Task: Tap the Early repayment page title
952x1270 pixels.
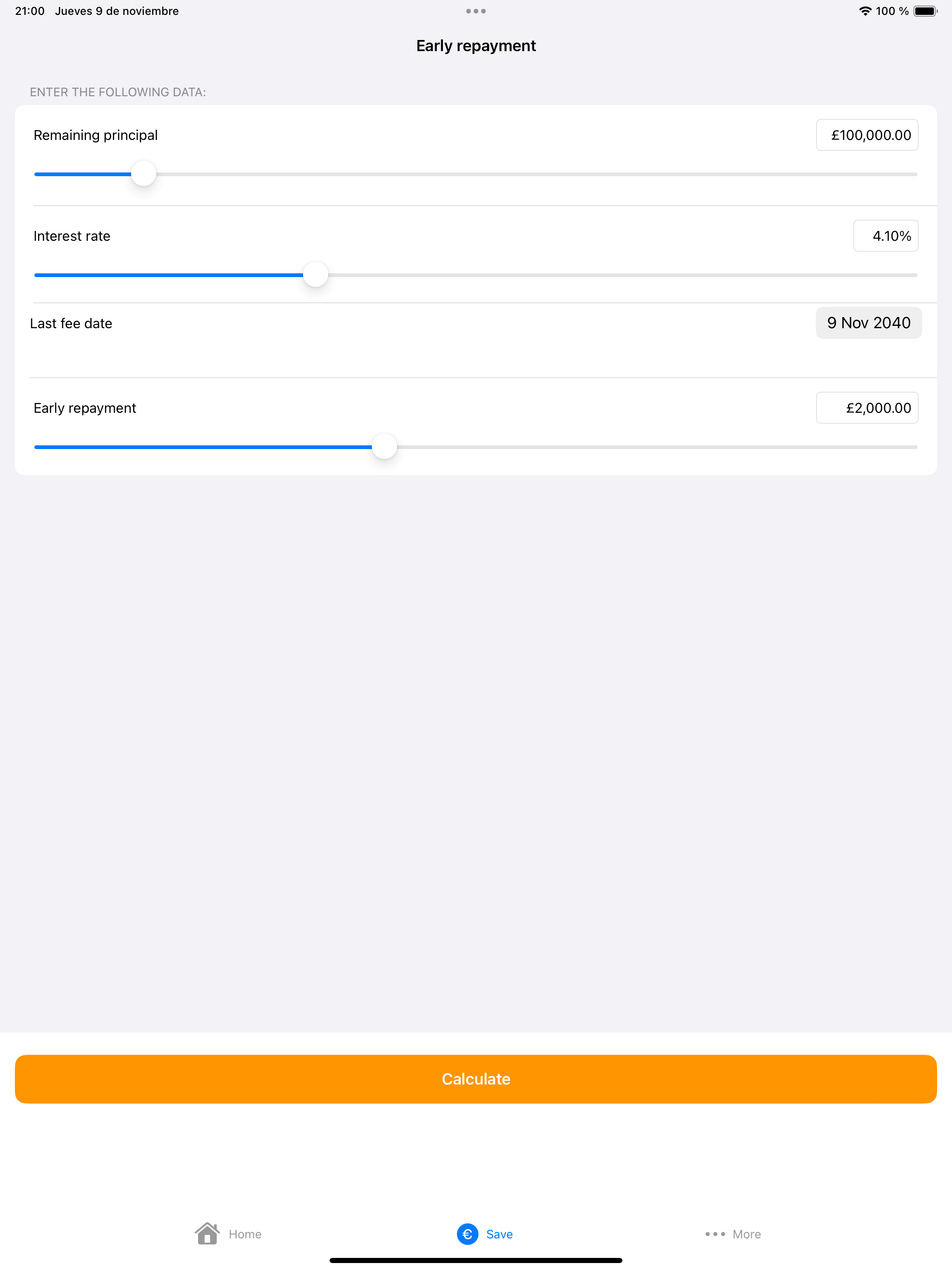Action: pos(476,46)
